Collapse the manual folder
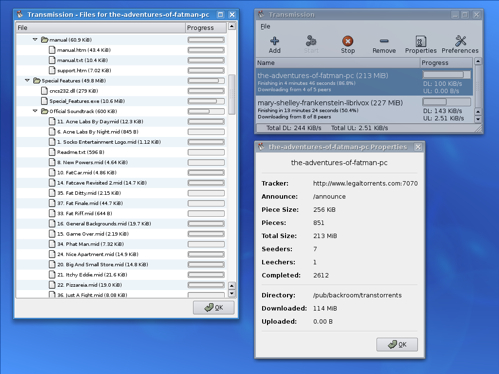Image resolution: width=499 pixels, height=374 pixels. click(35, 40)
